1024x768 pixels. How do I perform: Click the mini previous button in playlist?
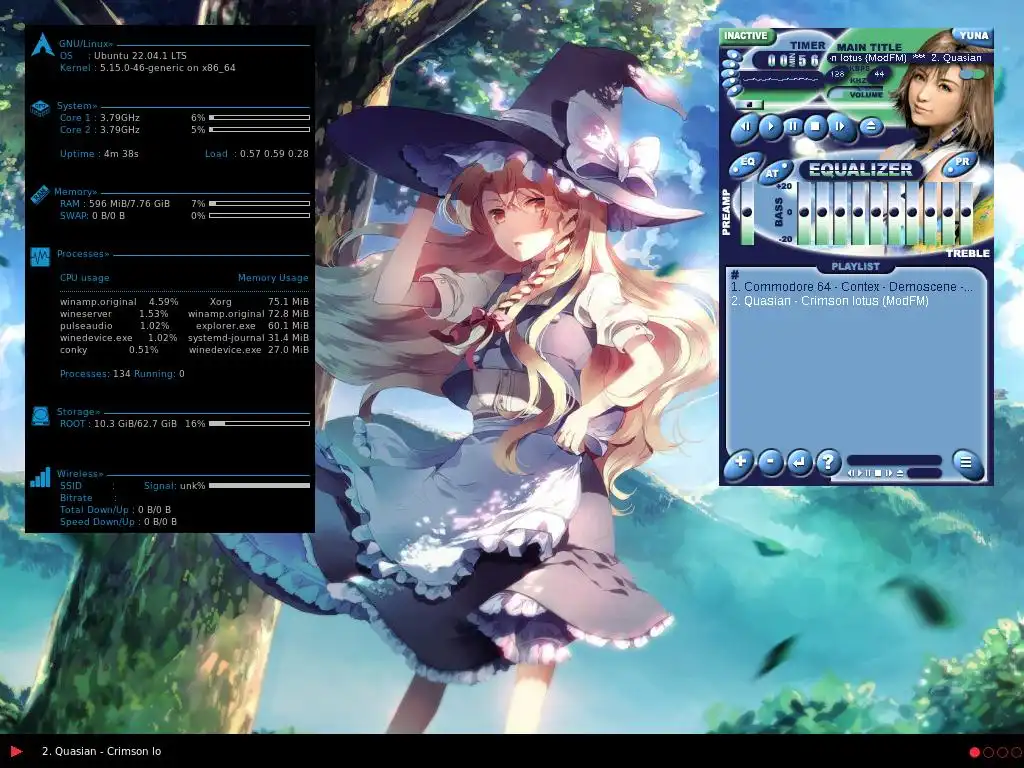(x=851, y=473)
